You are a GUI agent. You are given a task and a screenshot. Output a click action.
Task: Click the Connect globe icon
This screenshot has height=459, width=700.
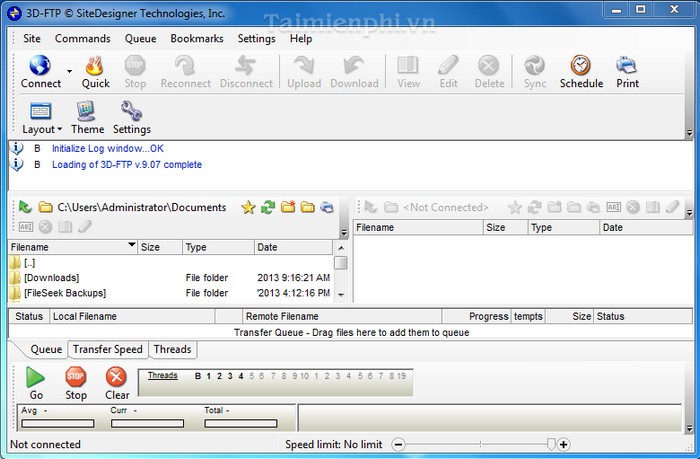tap(40, 67)
